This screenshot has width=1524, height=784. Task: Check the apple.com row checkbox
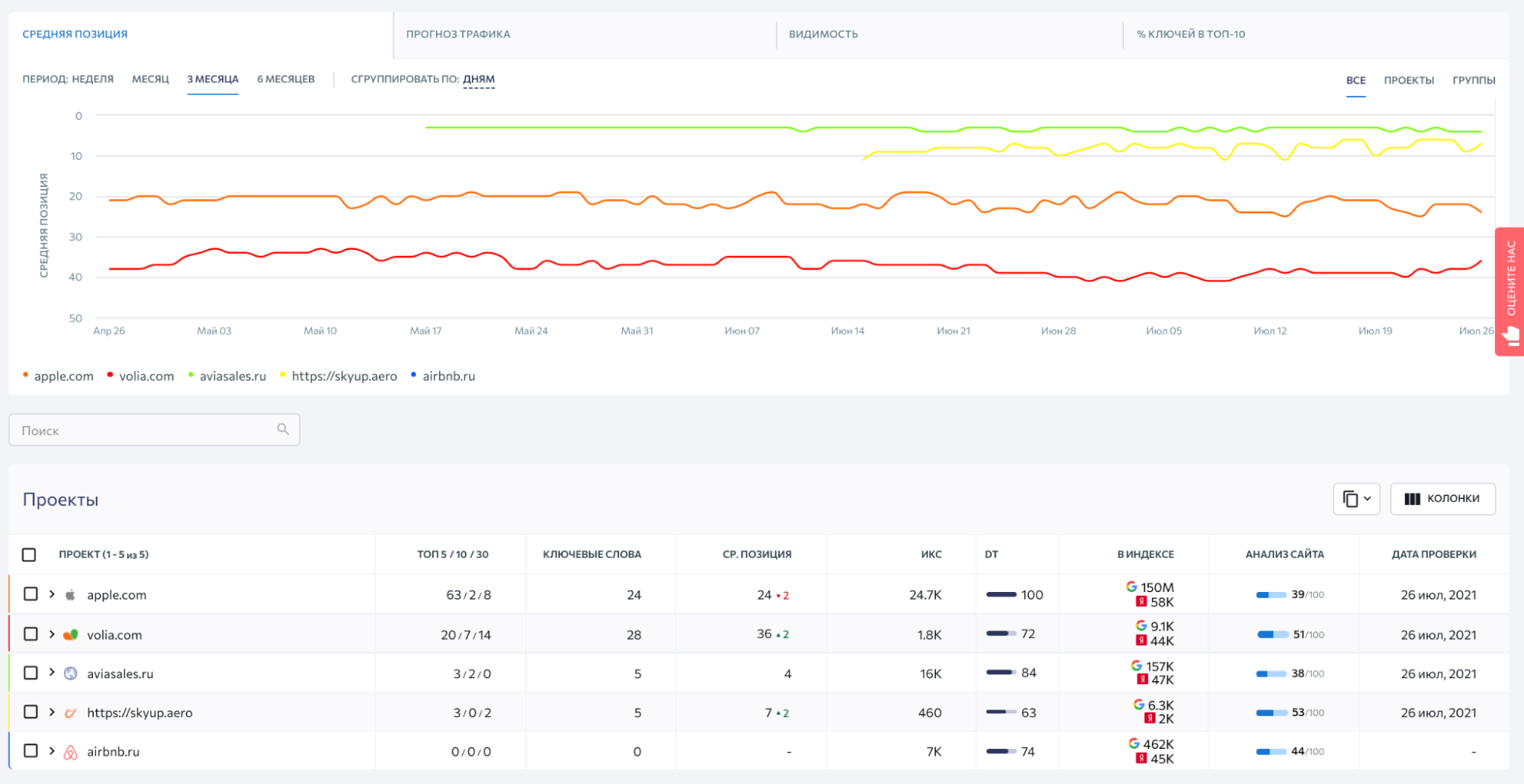click(30, 594)
